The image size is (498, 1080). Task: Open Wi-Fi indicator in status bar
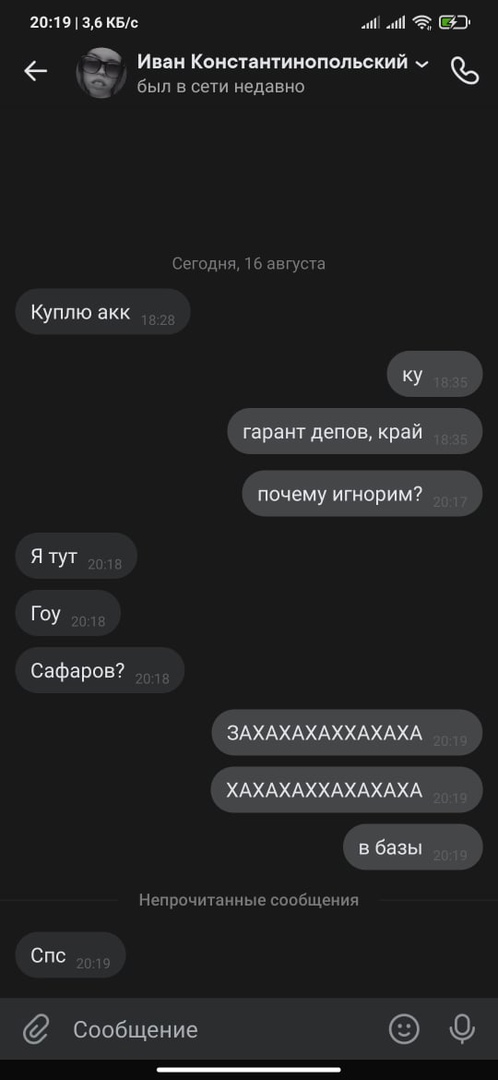[422, 23]
